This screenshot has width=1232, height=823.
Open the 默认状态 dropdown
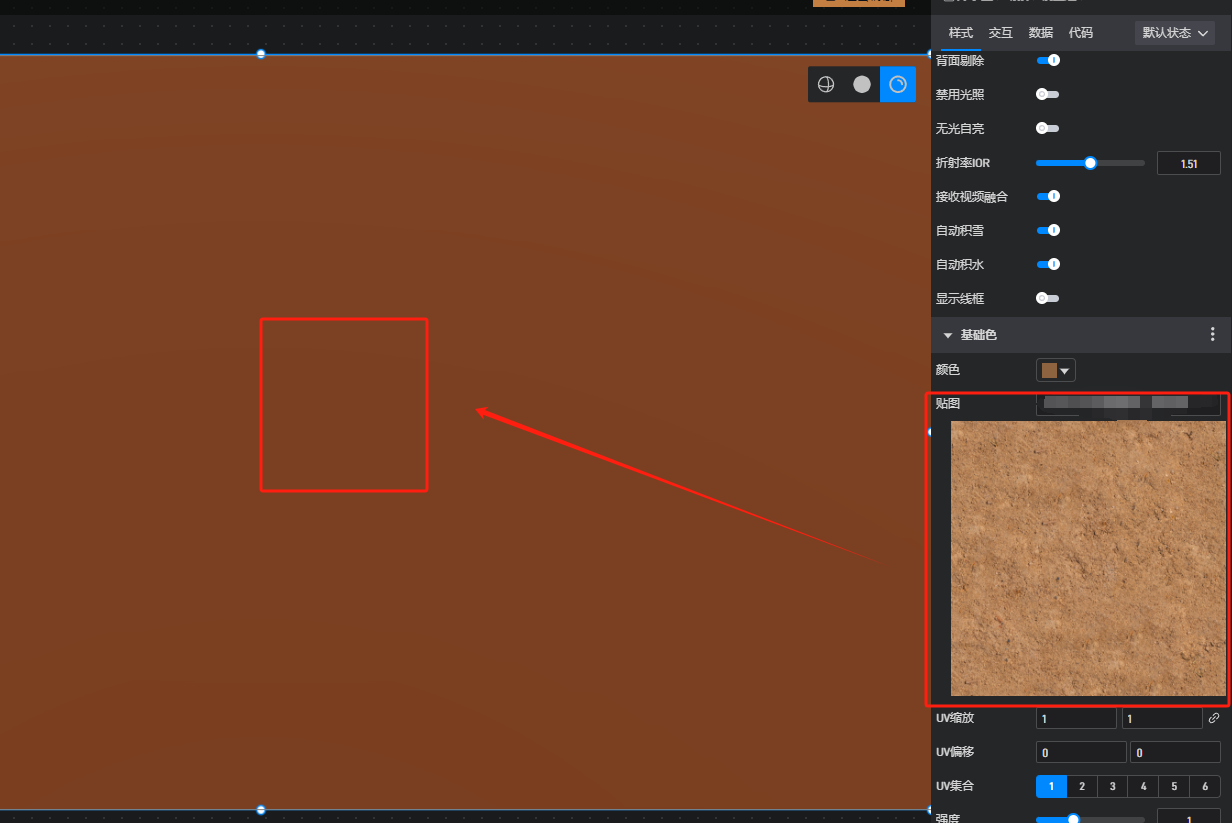1175,33
